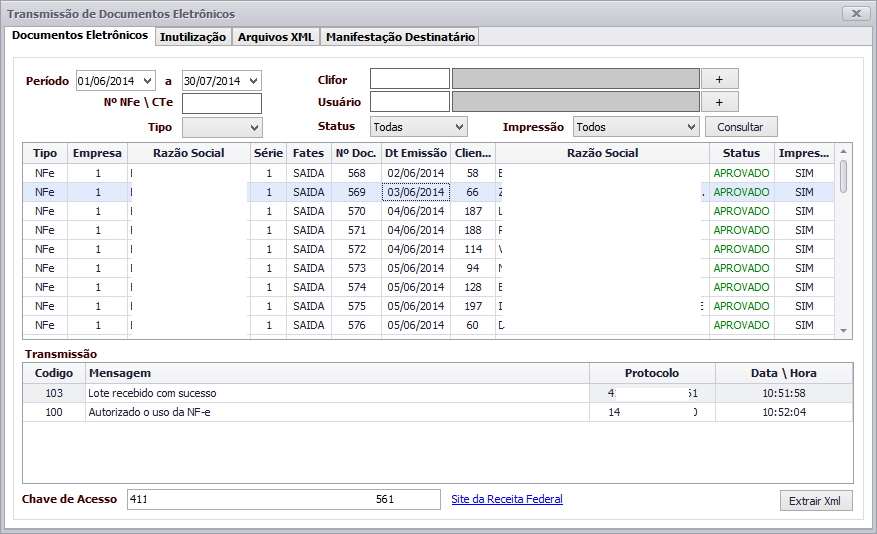Viewport: 877px width, 534px height.
Task: Click the Extrair Xml button
Action: tap(816, 501)
